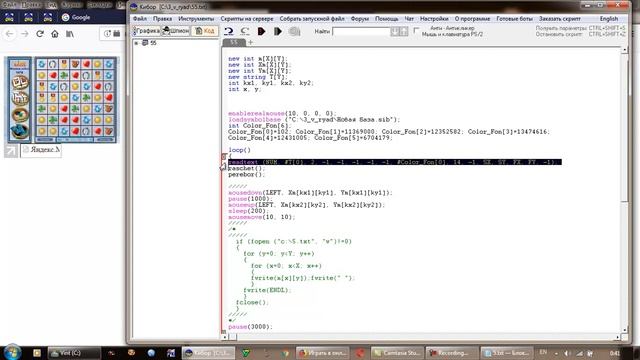Image resolution: width=640 pixels, height=360 pixels.
Task: Click the nest button in game sidebar
Action: click(x=19, y=115)
